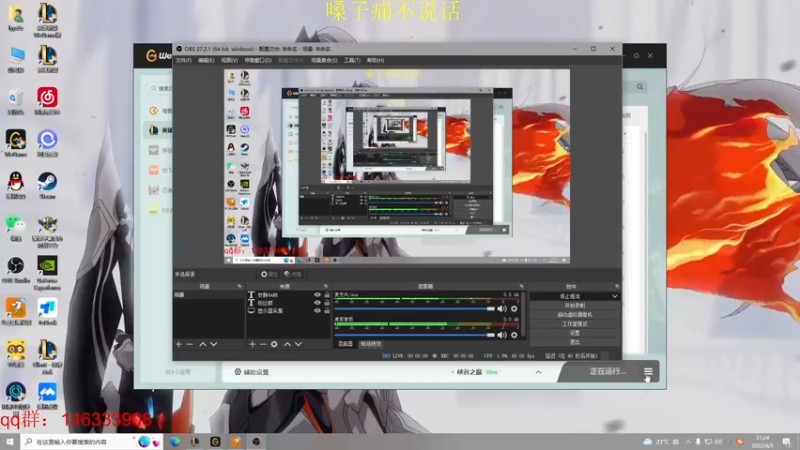800x450 pixels.
Task: Open the OBS 场景集合(S) menu
Action: [324, 60]
